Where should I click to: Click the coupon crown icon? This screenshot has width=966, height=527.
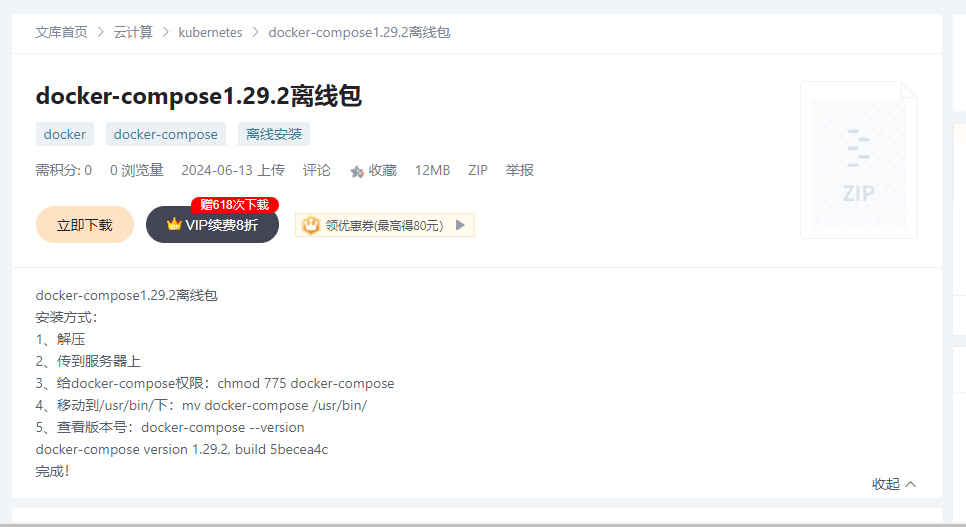click(x=311, y=225)
